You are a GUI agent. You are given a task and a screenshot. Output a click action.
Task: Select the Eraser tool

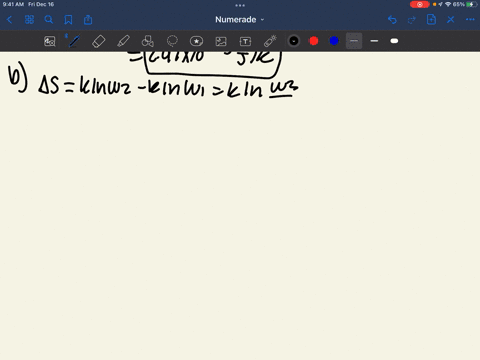[99, 41]
